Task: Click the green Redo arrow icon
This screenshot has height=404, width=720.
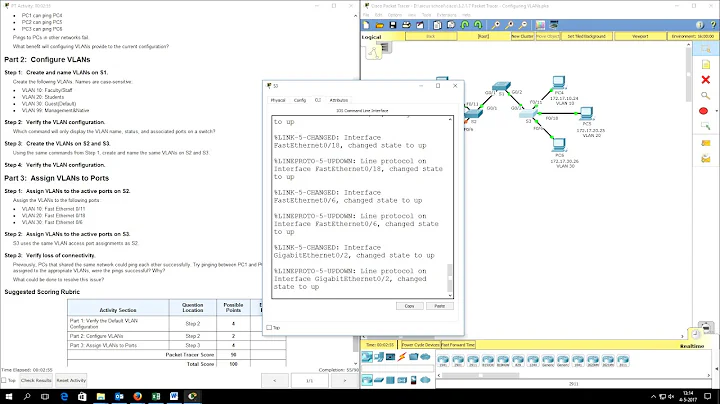Action: point(478,25)
